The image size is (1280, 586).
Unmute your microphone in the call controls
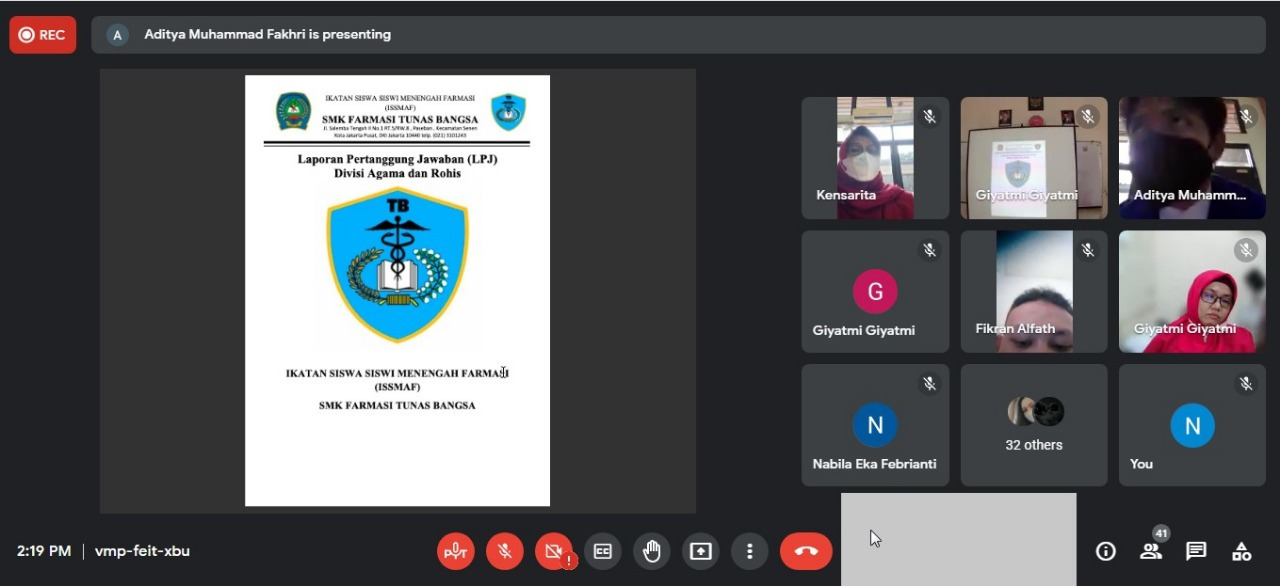(505, 551)
